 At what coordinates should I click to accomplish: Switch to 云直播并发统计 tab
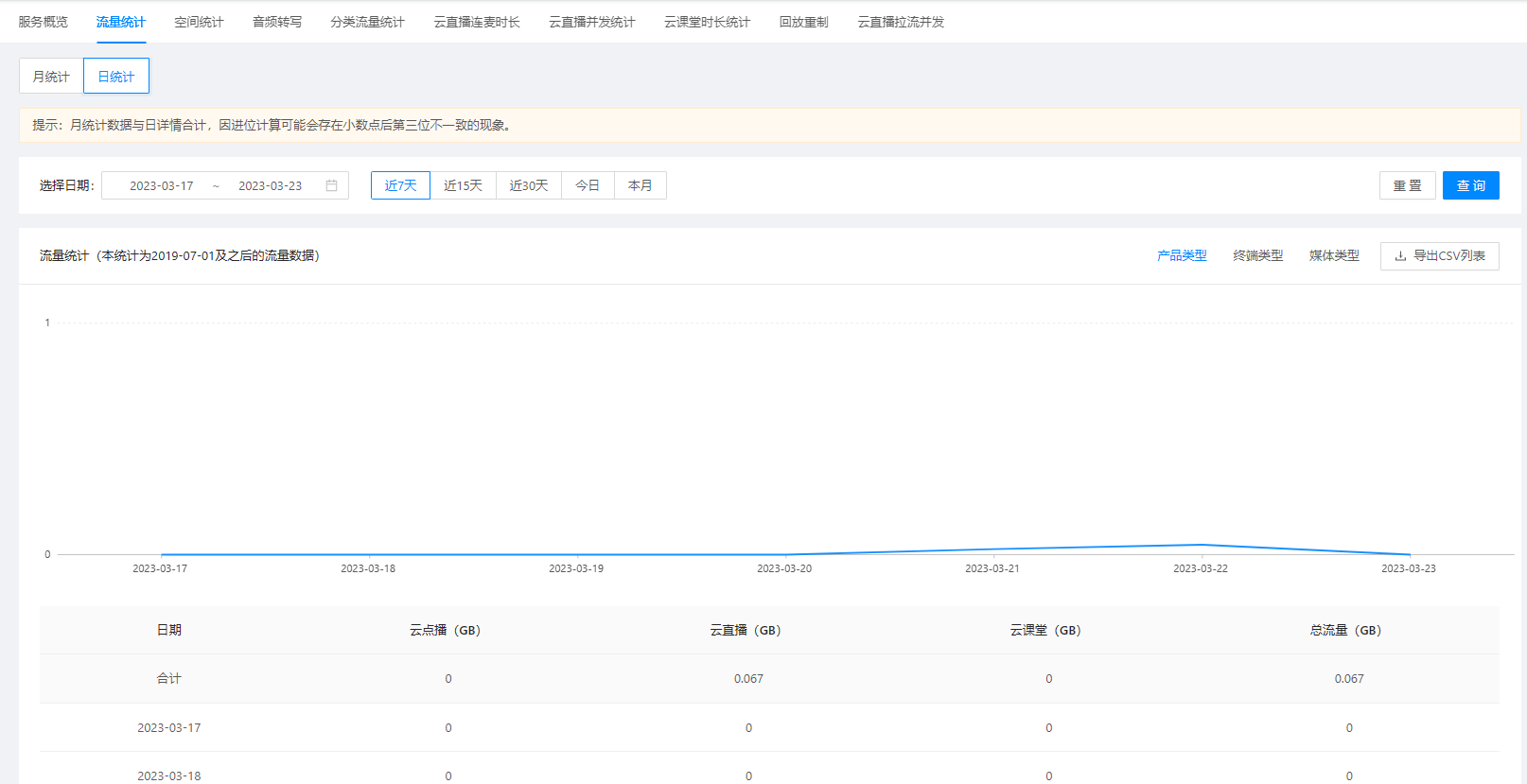pyautogui.click(x=592, y=22)
